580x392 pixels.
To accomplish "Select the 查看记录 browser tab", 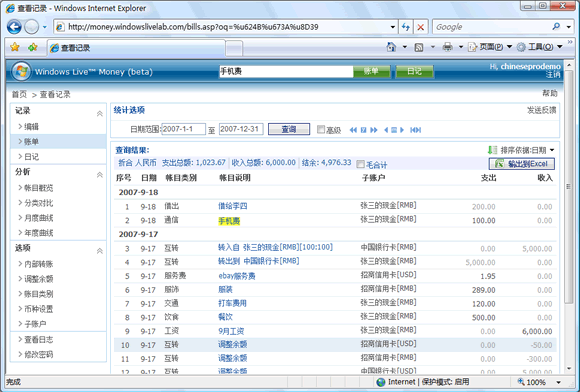I will (x=136, y=48).
